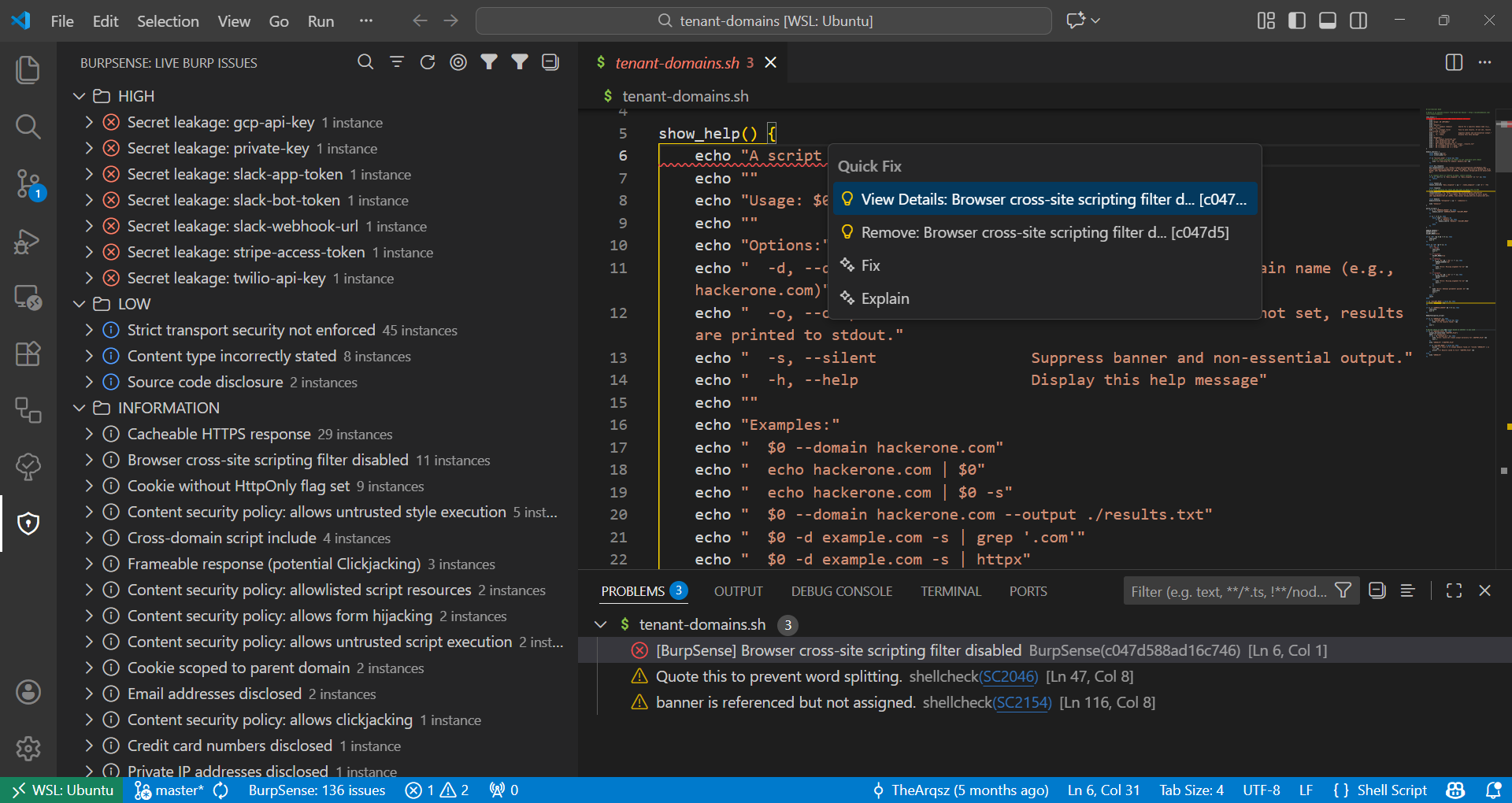This screenshot has height=803, width=1512.
Task: Collapse the HIGH severity issue group
Action: click(x=79, y=95)
